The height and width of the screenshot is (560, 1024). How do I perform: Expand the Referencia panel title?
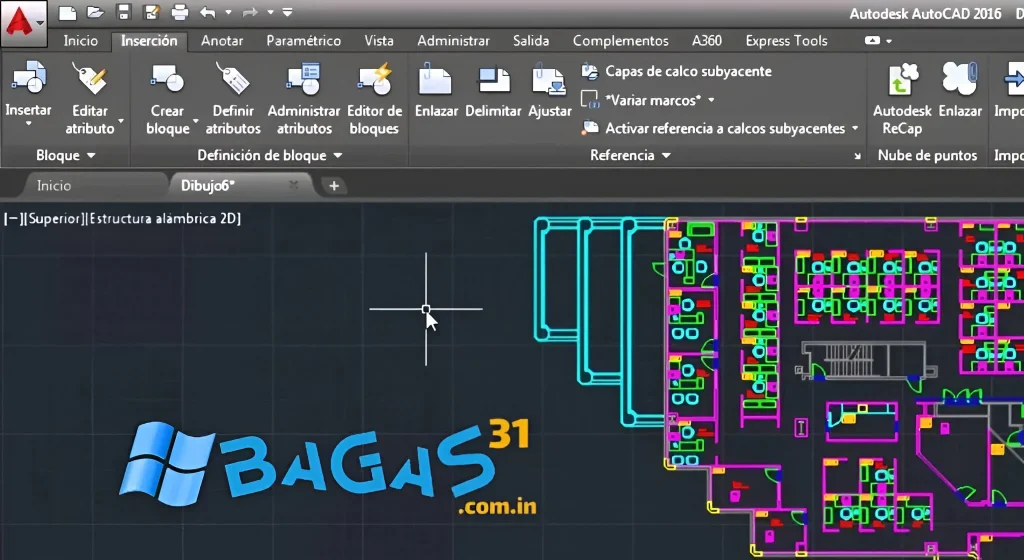[630, 155]
